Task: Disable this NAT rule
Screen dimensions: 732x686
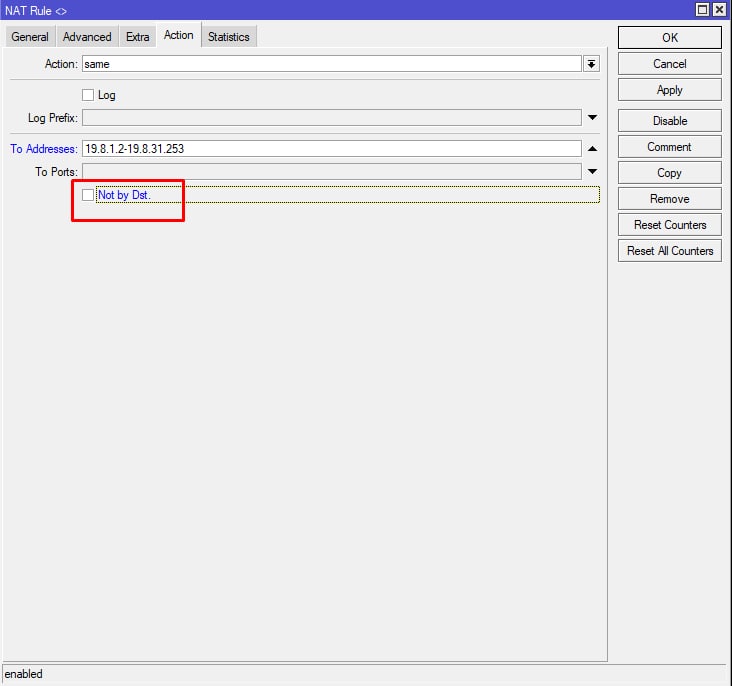Action: (670, 121)
